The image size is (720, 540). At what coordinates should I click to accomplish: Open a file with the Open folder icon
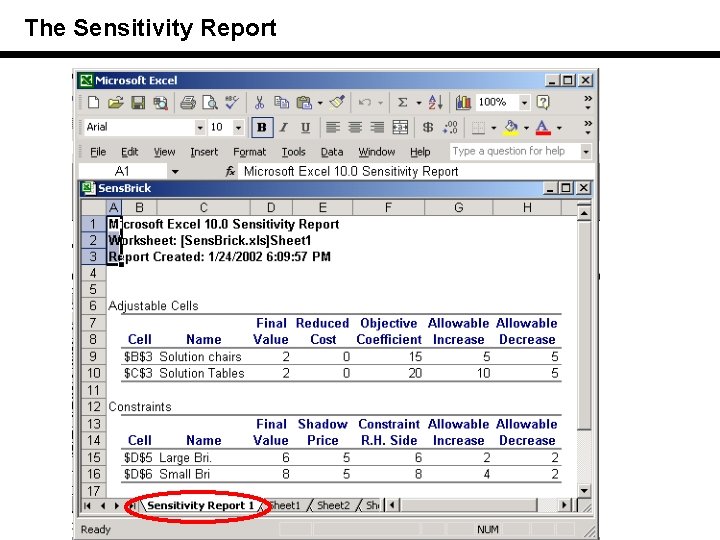coord(116,102)
